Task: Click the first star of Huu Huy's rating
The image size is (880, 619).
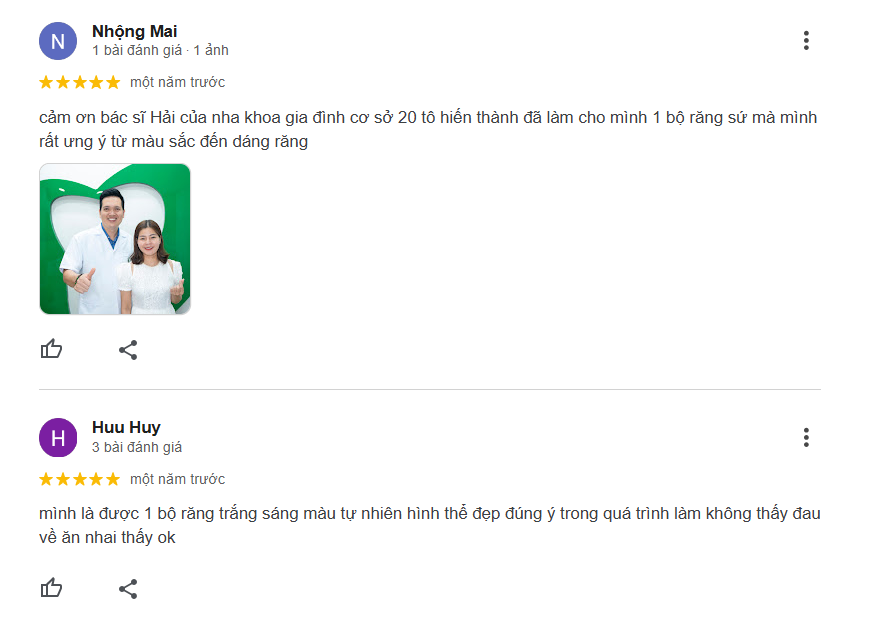Action: 46,479
